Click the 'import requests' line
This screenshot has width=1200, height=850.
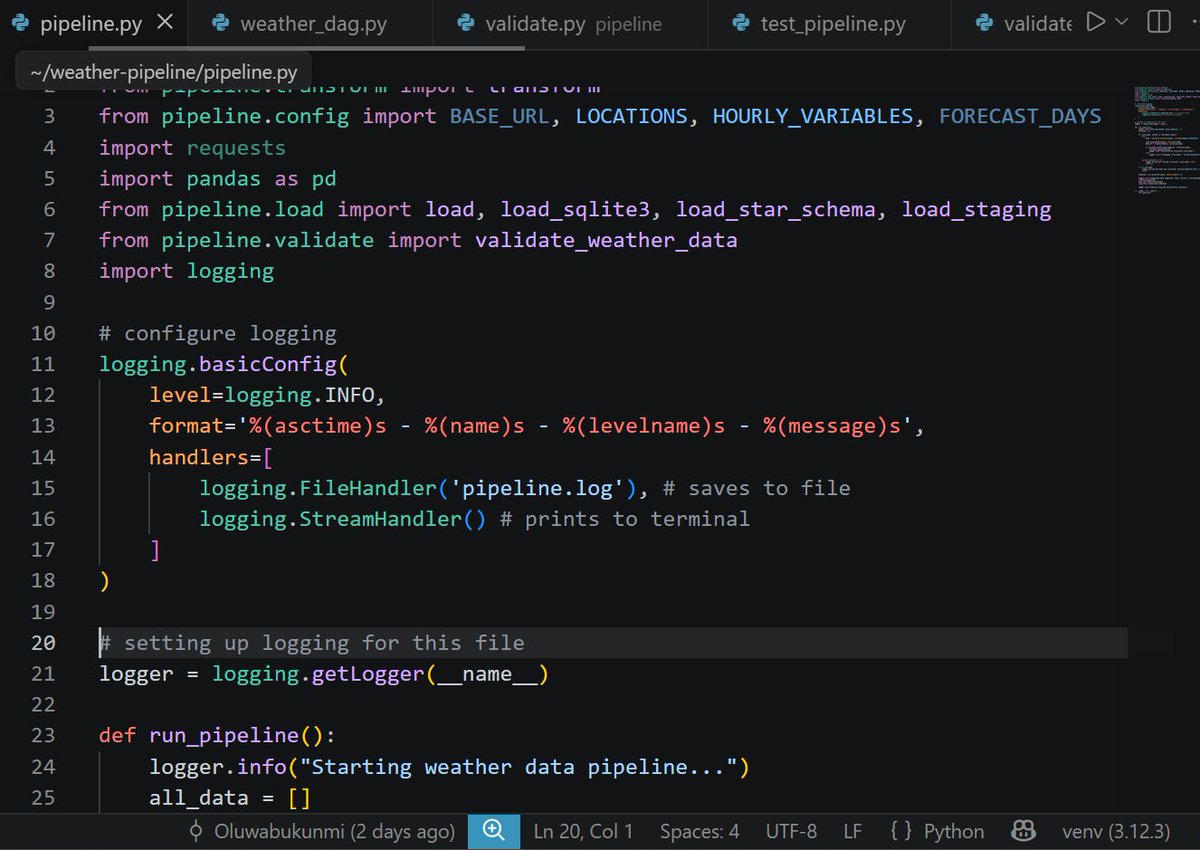[192, 148]
